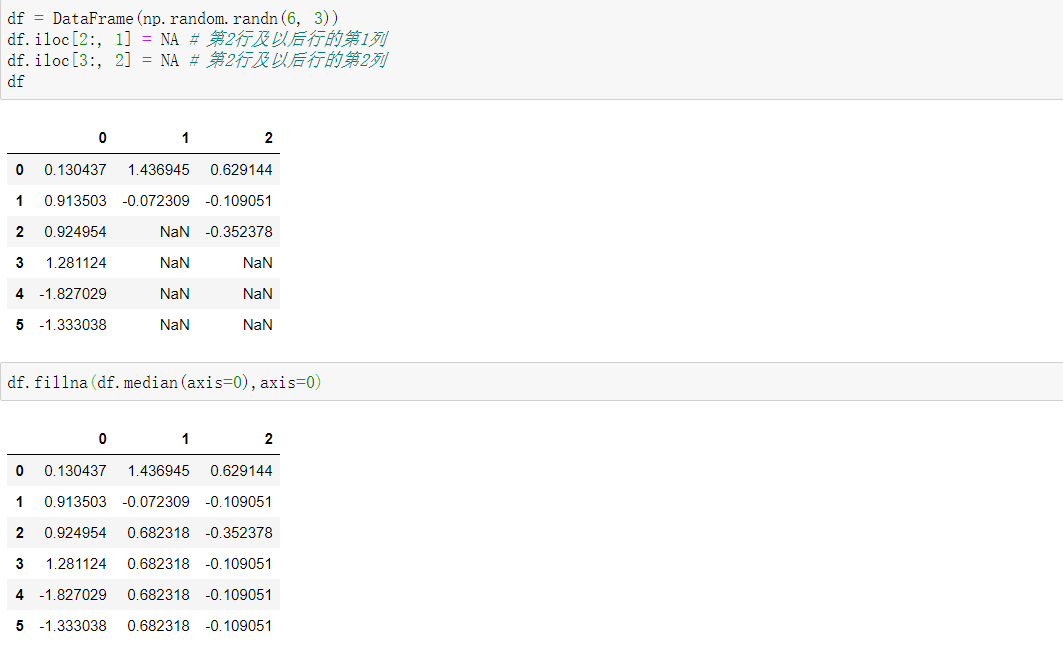The image size is (1063, 658).
Task: Select -0.109051 in the first output table
Action: [239, 201]
